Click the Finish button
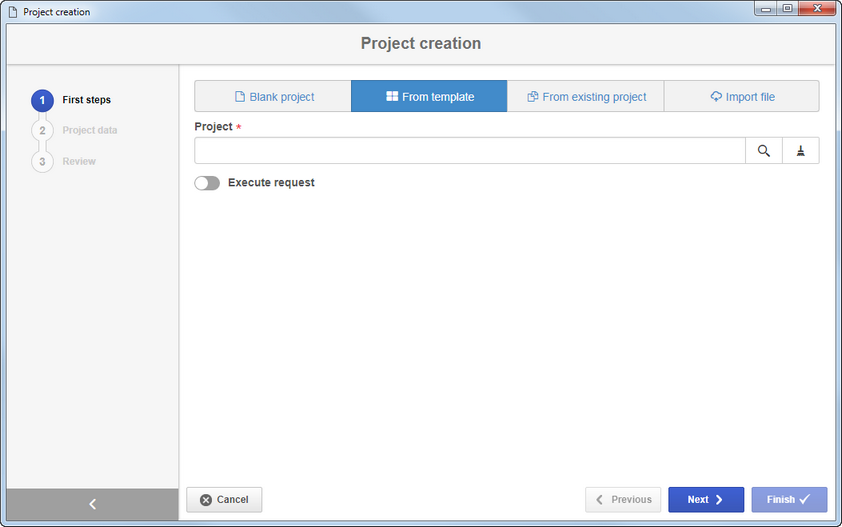Screen dimensions: 842x527 789,500
